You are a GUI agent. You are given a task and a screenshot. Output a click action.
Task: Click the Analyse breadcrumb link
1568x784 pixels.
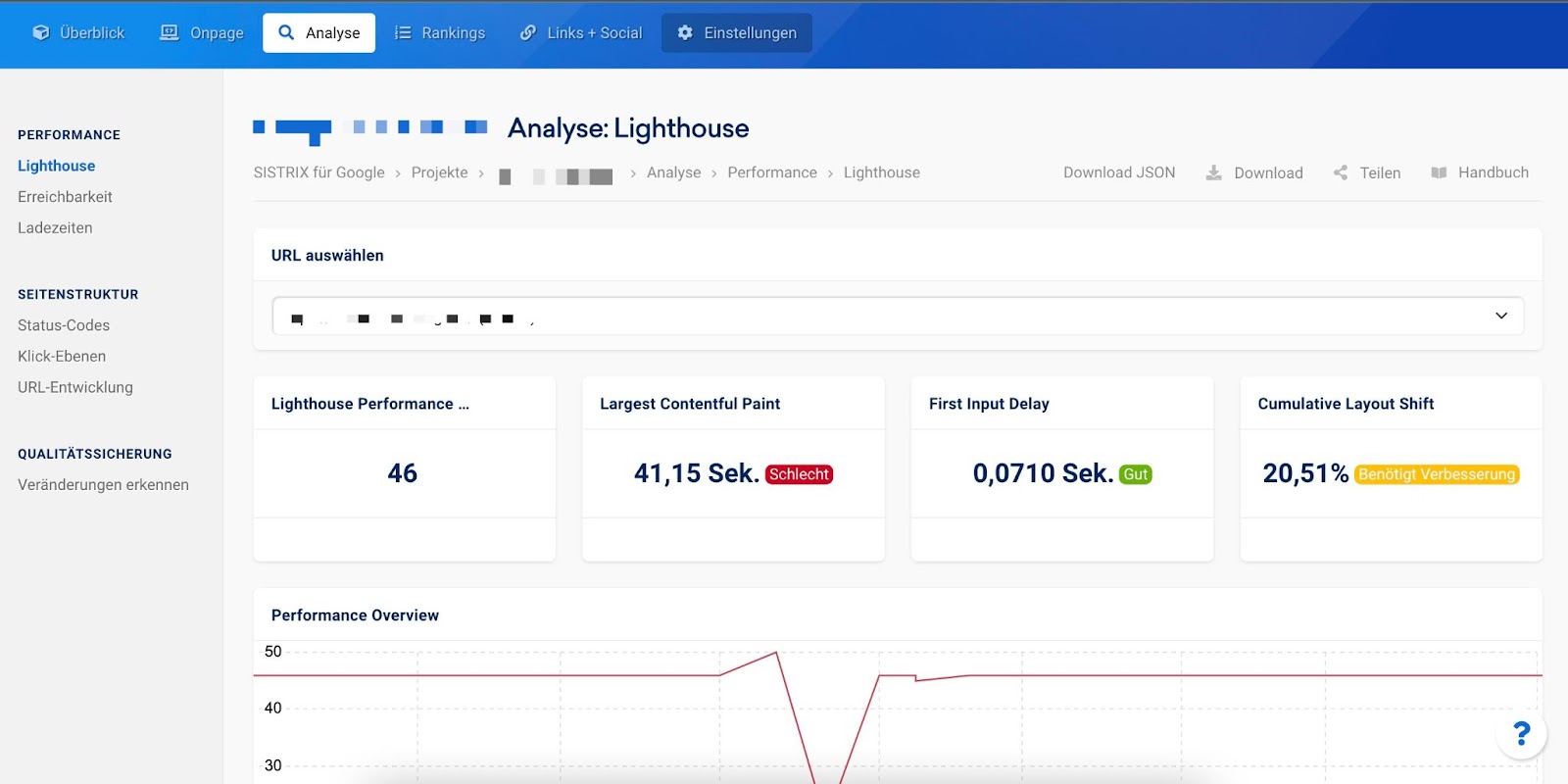point(674,172)
